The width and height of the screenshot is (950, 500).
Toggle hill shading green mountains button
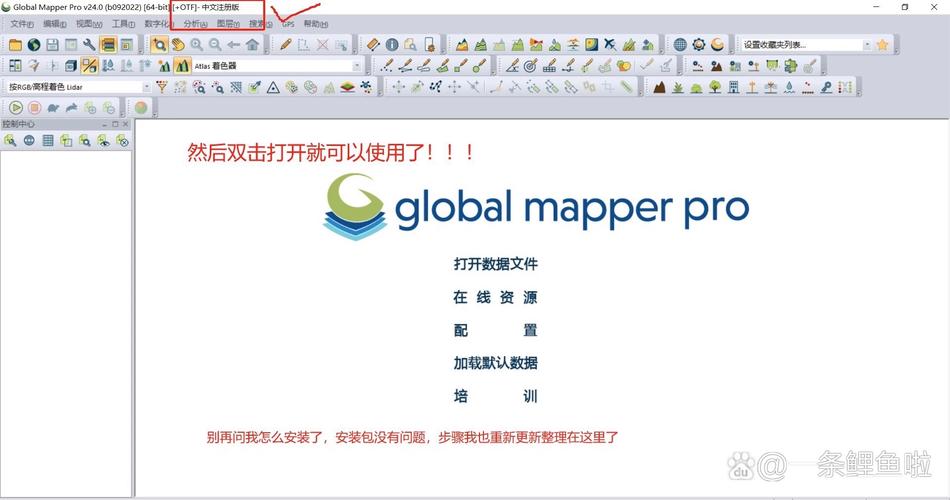tap(182, 65)
